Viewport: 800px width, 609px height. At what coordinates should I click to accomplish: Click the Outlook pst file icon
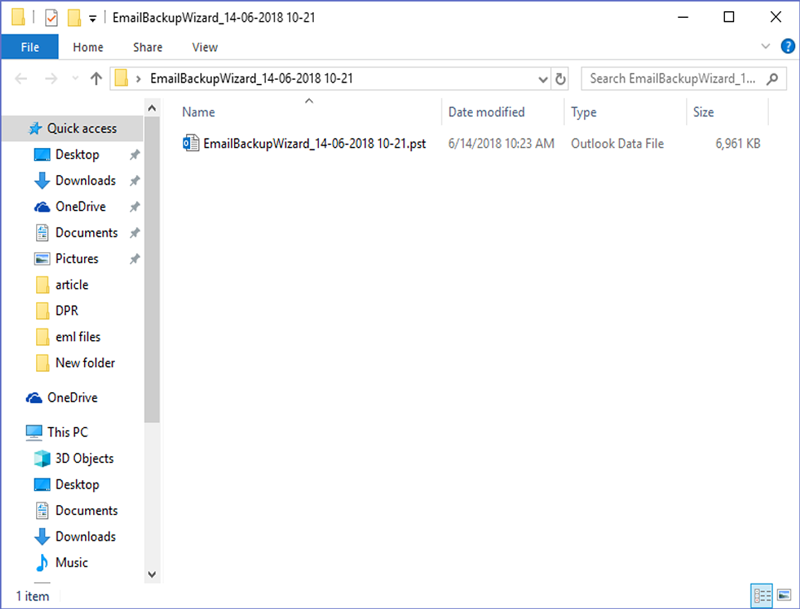[191, 143]
